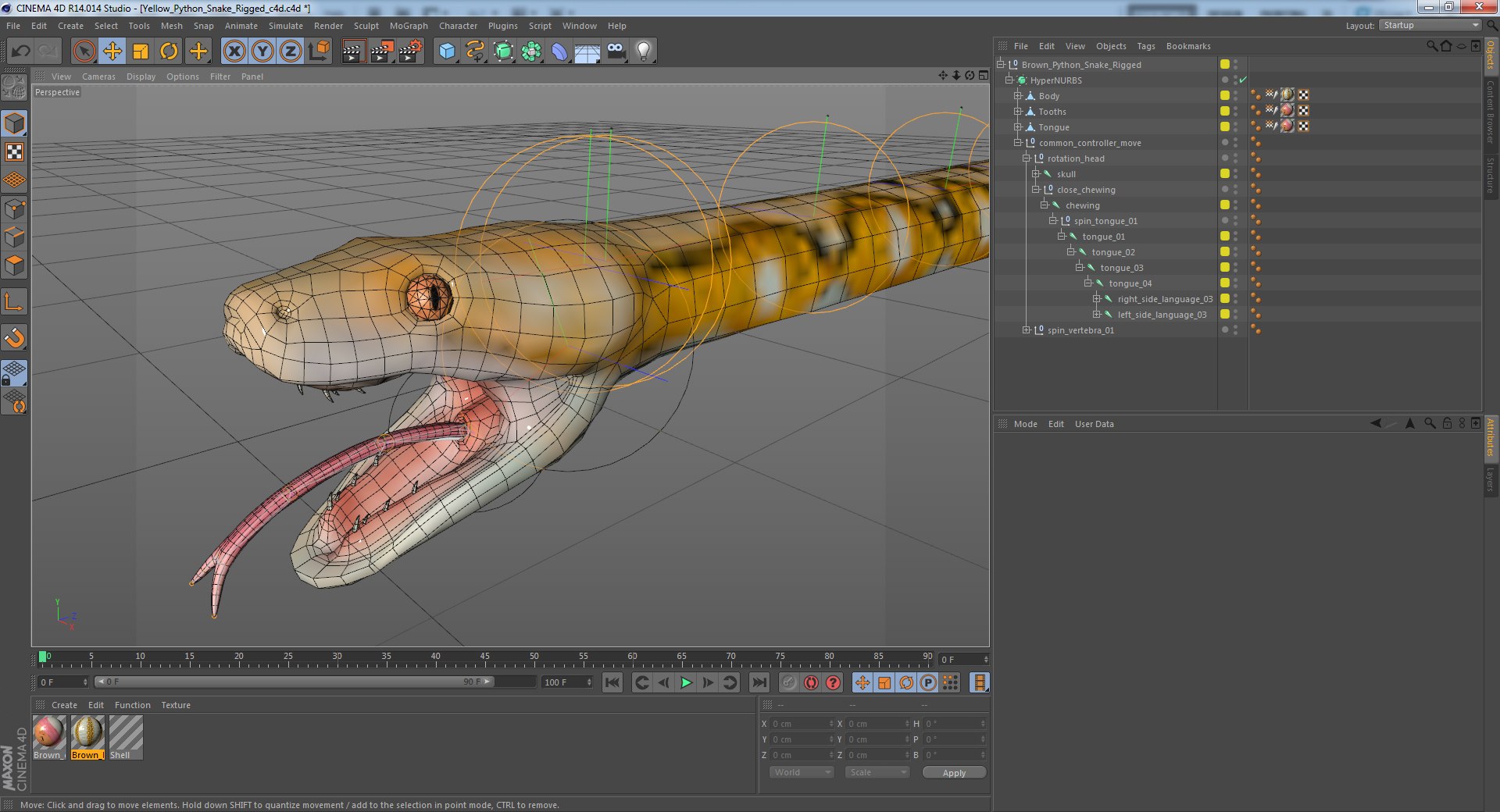Switch to Model mode in the left sidebar
Screen dimensions: 1500x812
pos(15,123)
